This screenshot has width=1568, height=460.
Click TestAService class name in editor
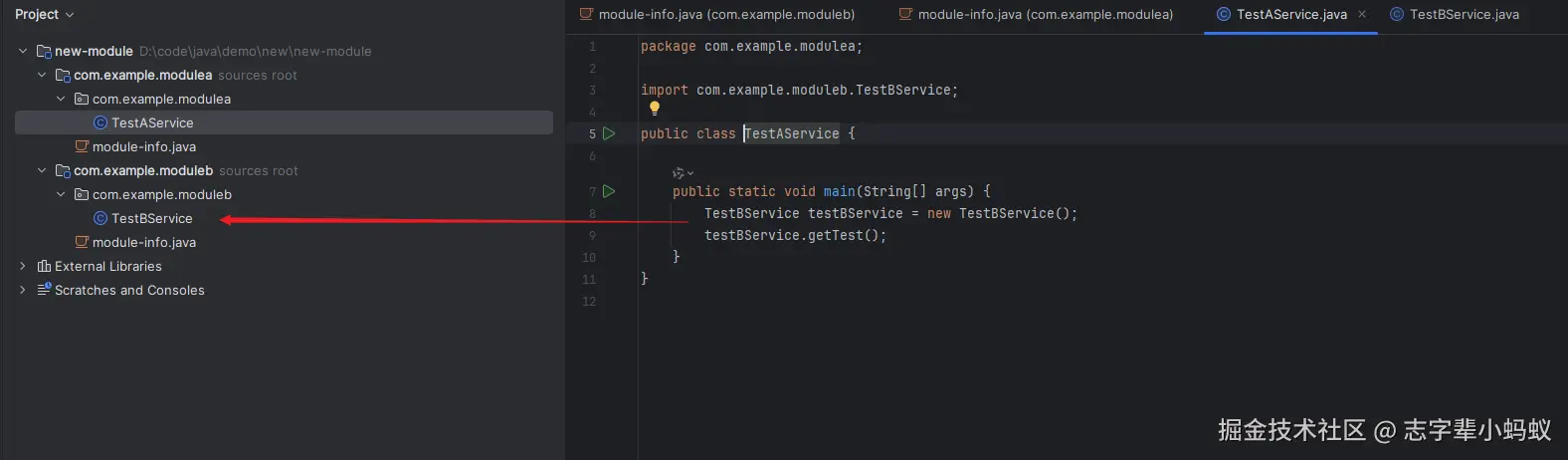pyautogui.click(x=792, y=133)
